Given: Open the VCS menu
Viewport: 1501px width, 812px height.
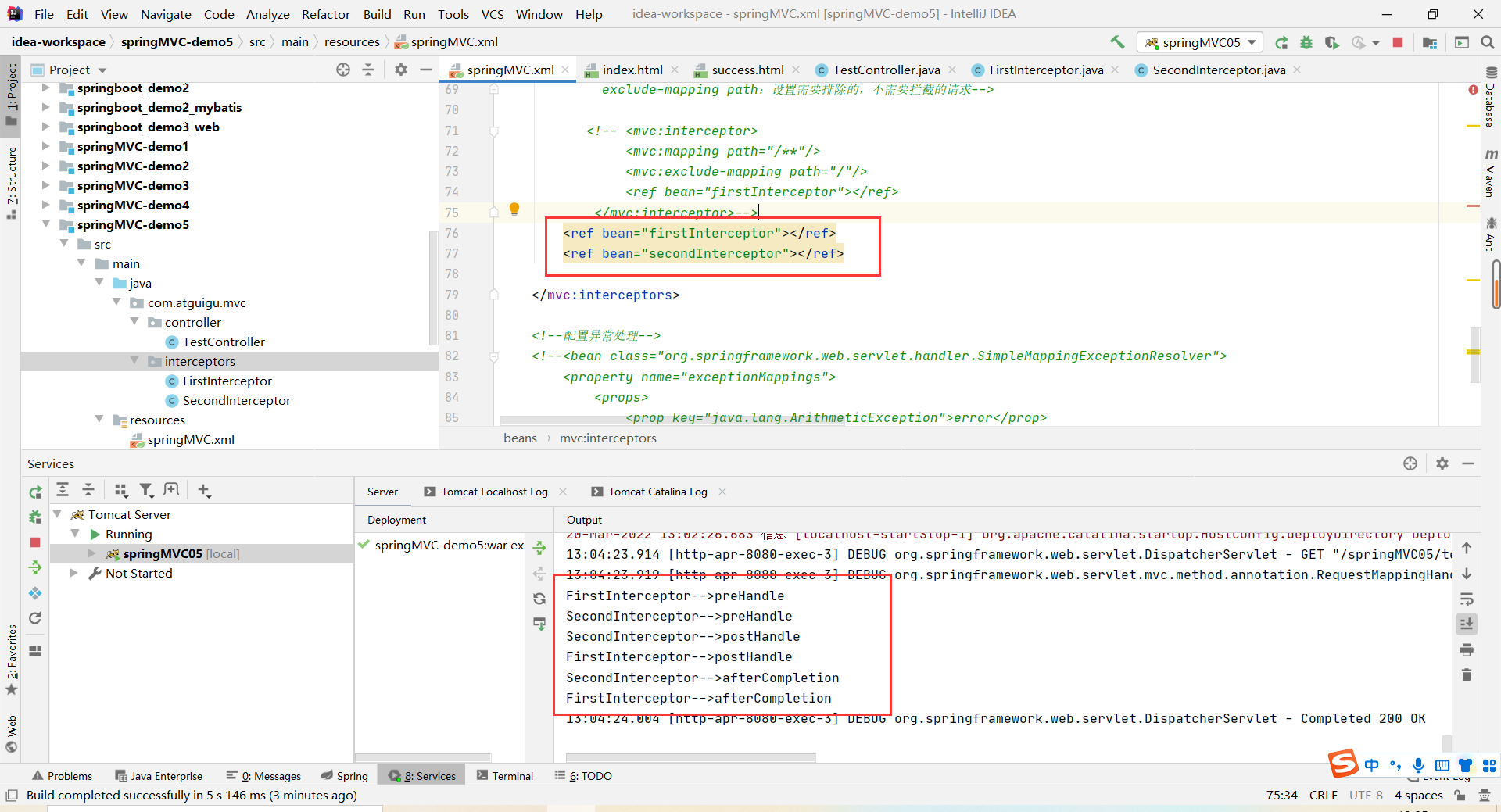Looking at the screenshot, I should click(493, 14).
